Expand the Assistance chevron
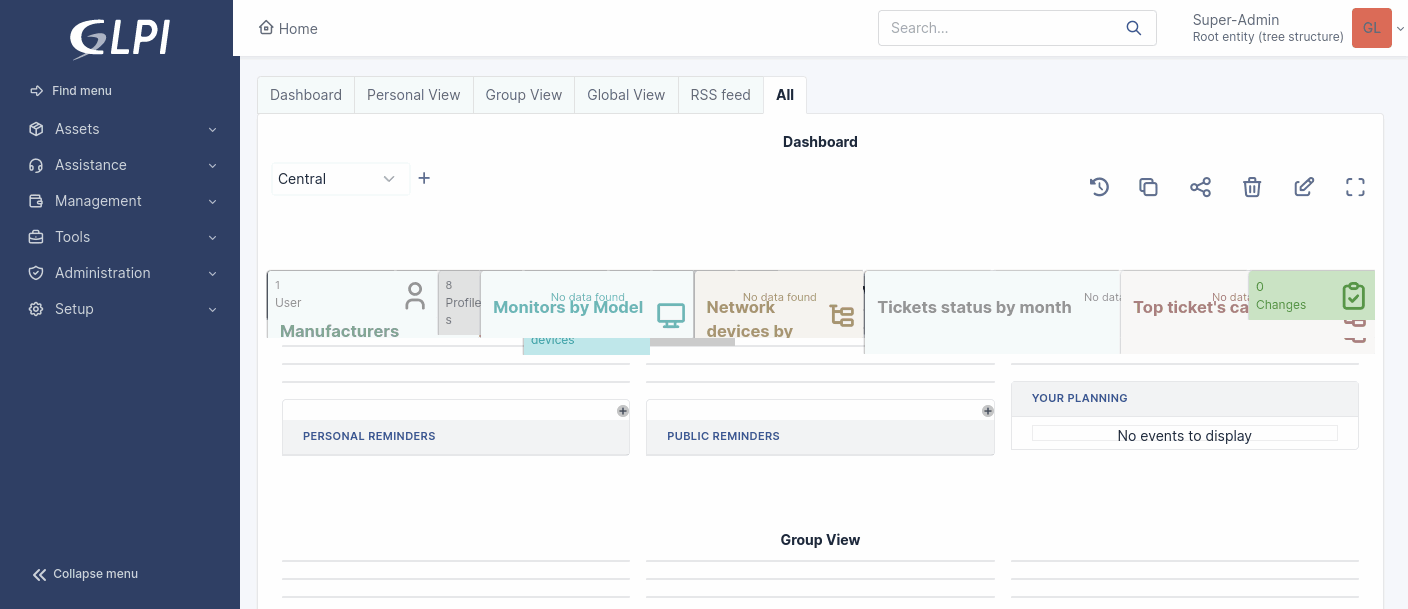1408x609 pixels. pyautogui.click(x=212, y=166)
